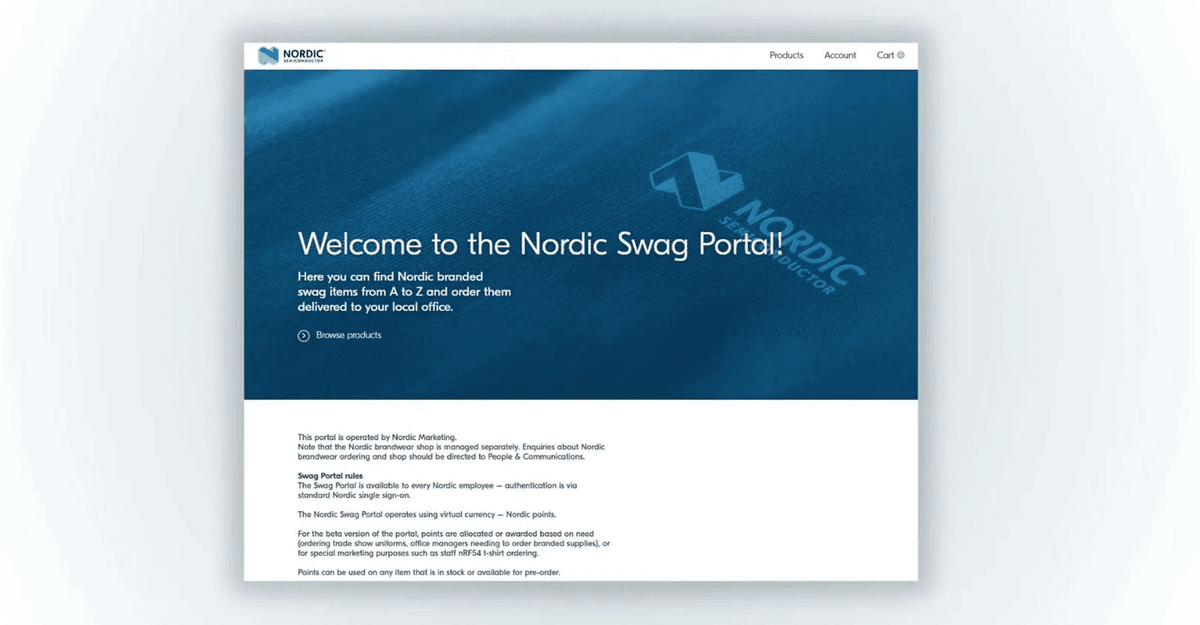
Task: Click the 'operated by Nordic Marketing' line
Action: click(x=377, y=437)
